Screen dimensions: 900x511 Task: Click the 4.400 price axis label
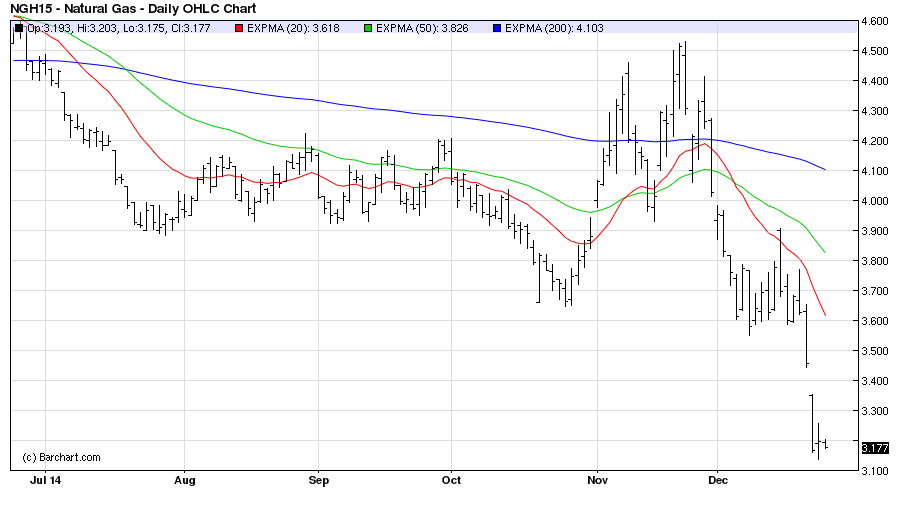click(875, 81)
